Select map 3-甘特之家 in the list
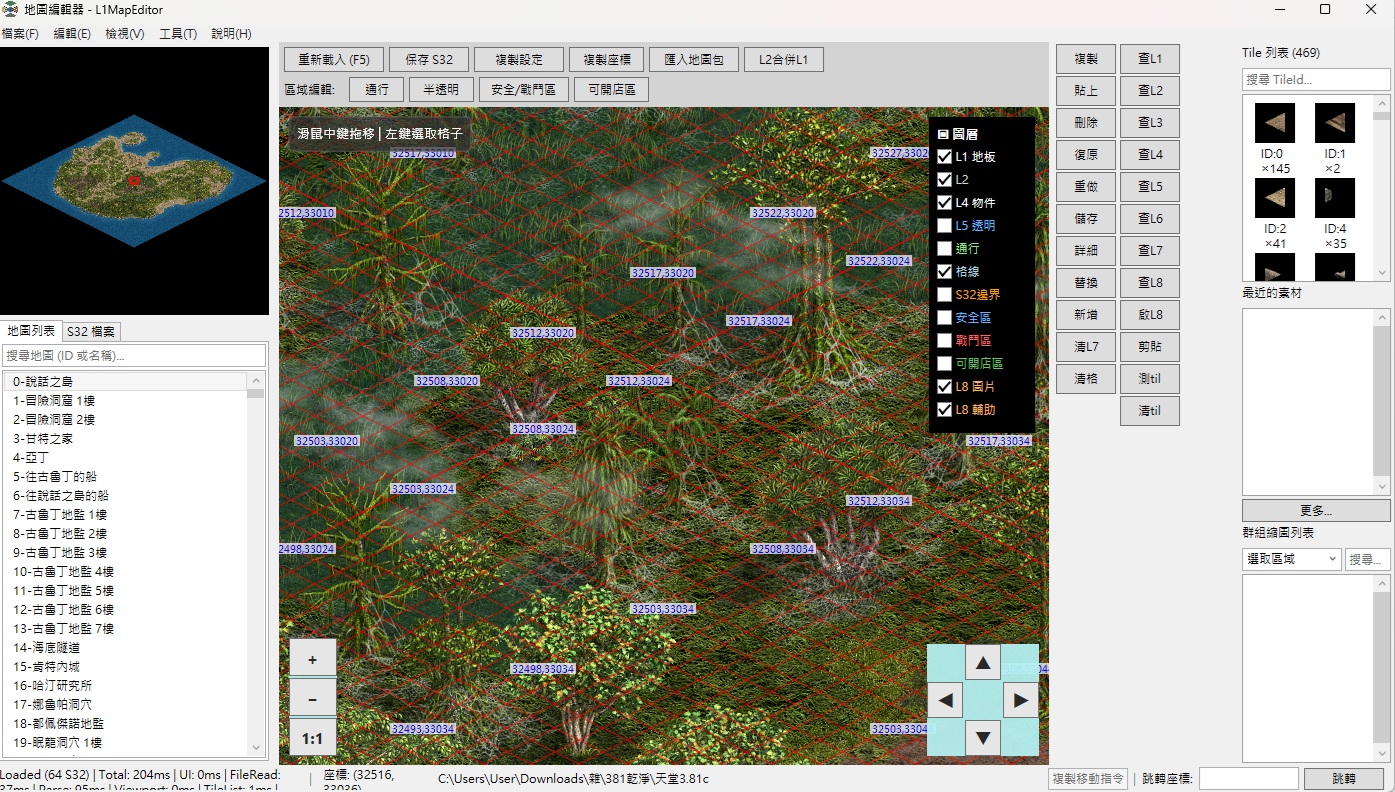 125,438
